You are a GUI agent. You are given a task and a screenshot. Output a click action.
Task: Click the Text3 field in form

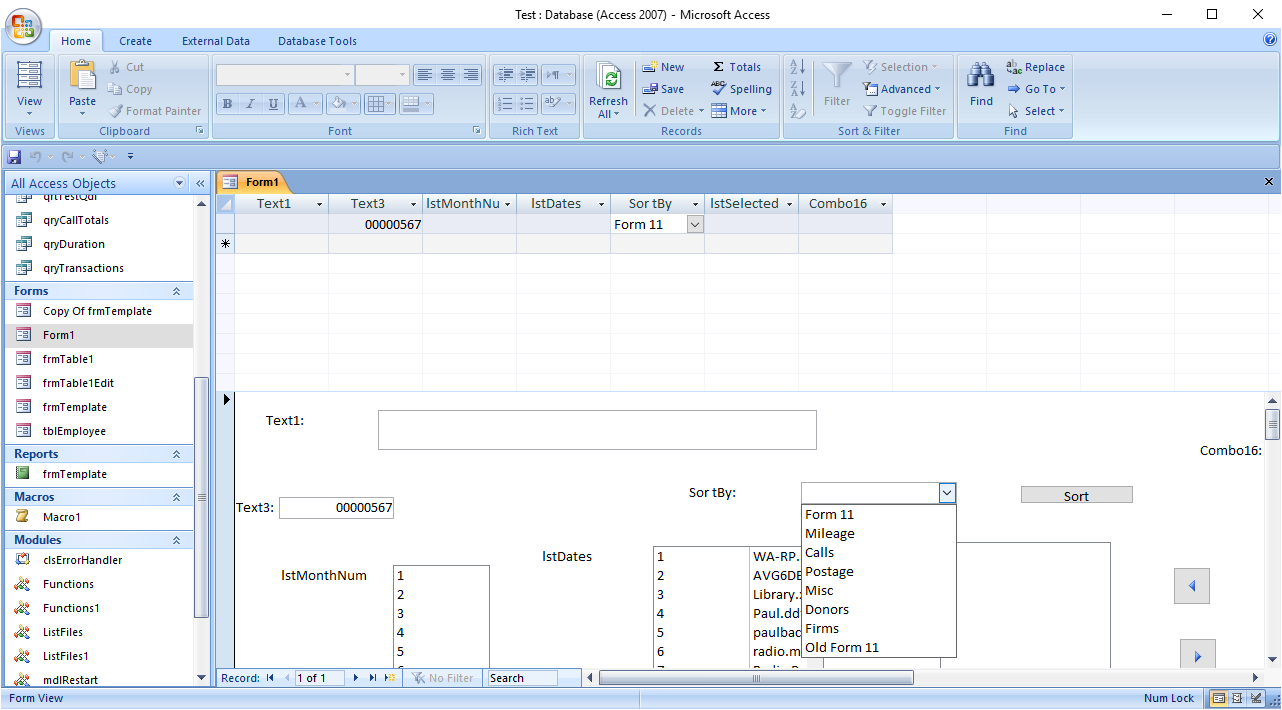point(336,508)
